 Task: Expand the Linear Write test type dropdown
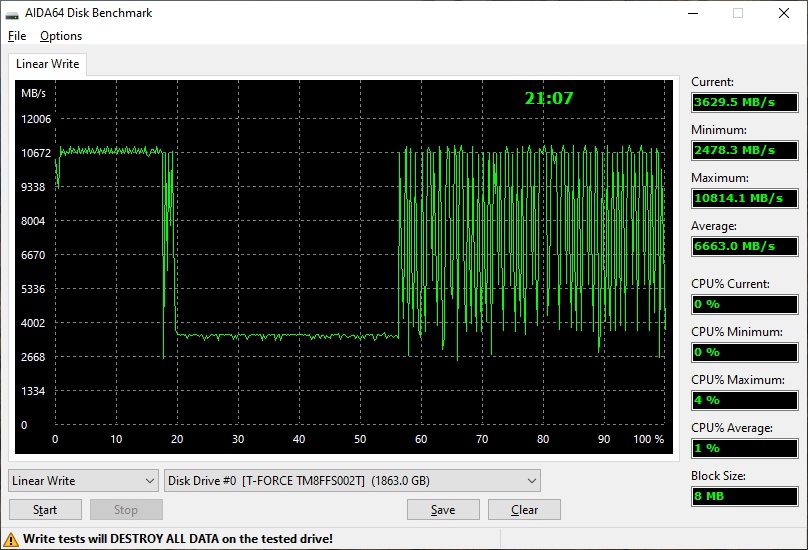coord(83,481)
